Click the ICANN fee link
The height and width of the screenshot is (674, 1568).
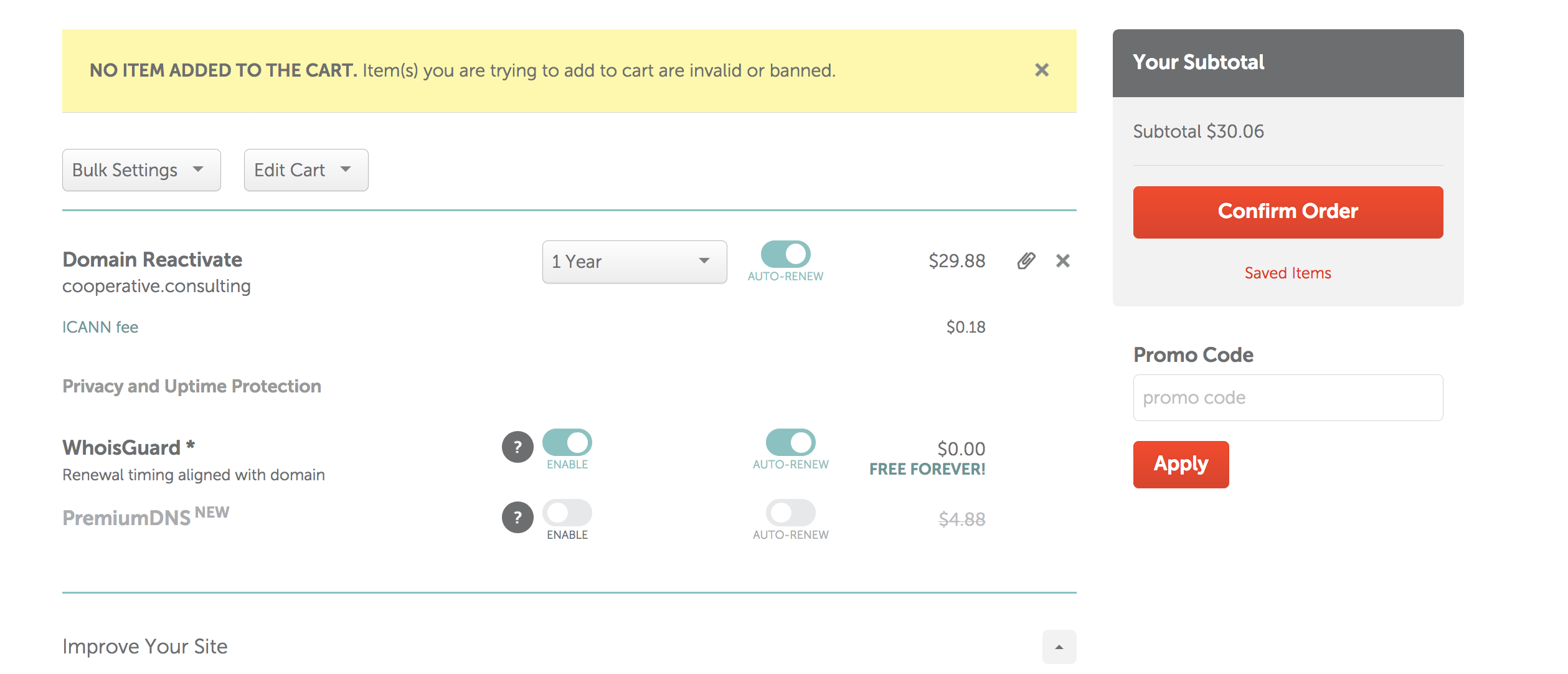tap(100, 327)
